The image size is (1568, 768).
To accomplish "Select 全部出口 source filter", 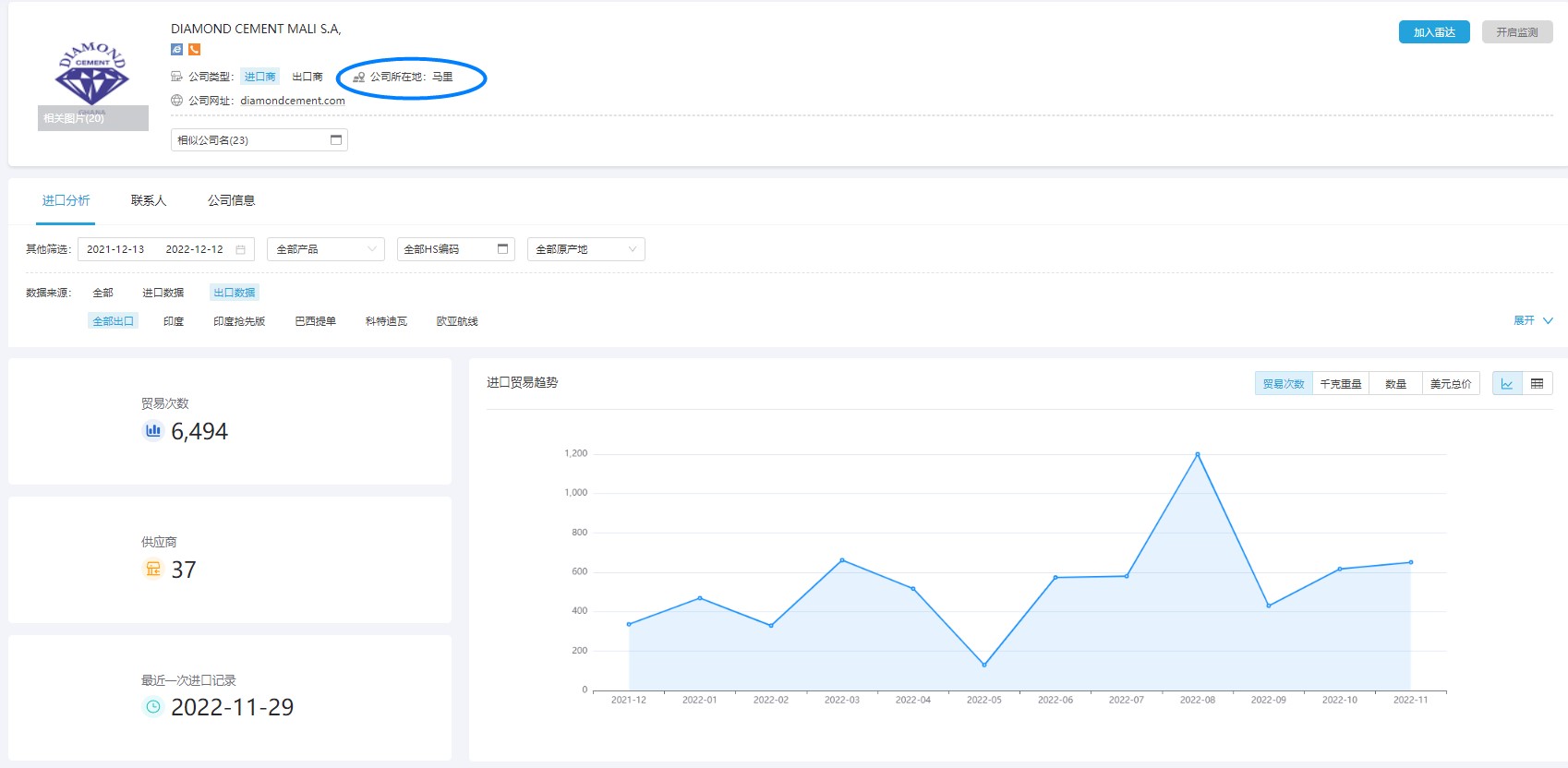I will coord(114,321).
